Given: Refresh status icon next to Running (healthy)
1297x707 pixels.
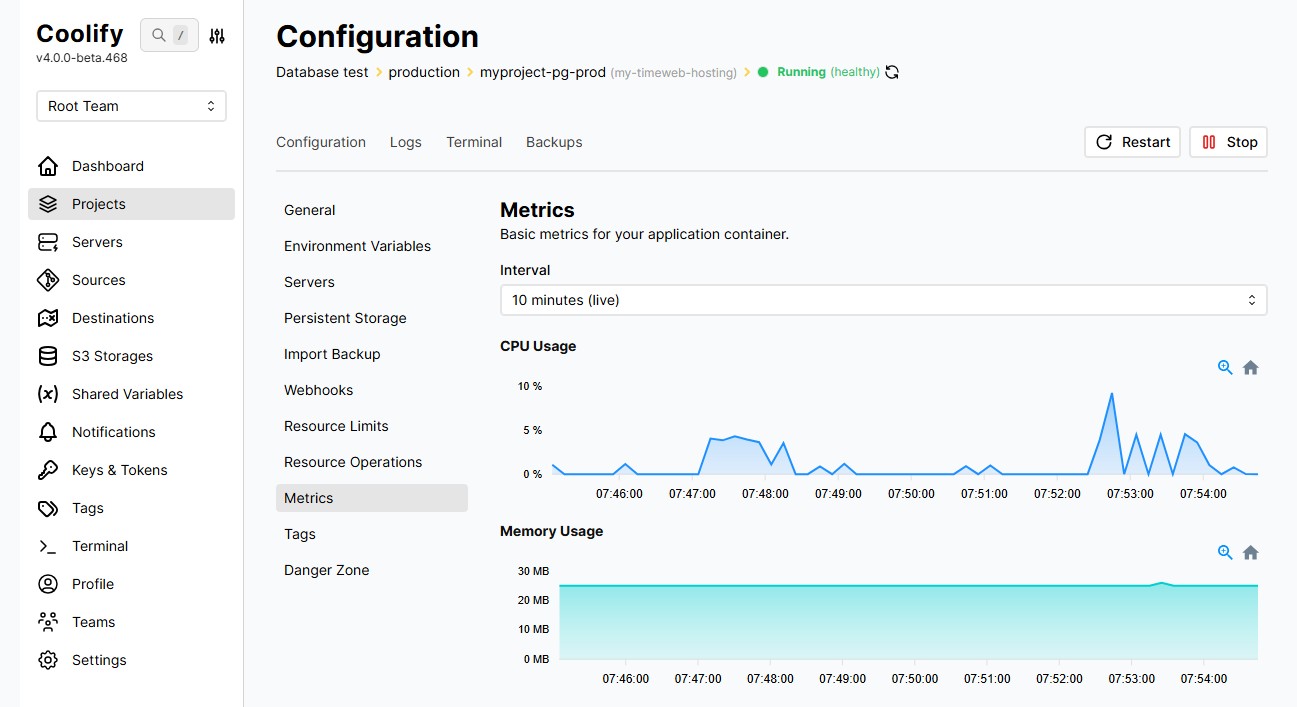Looking at the screenshot, I should point(892,72).
